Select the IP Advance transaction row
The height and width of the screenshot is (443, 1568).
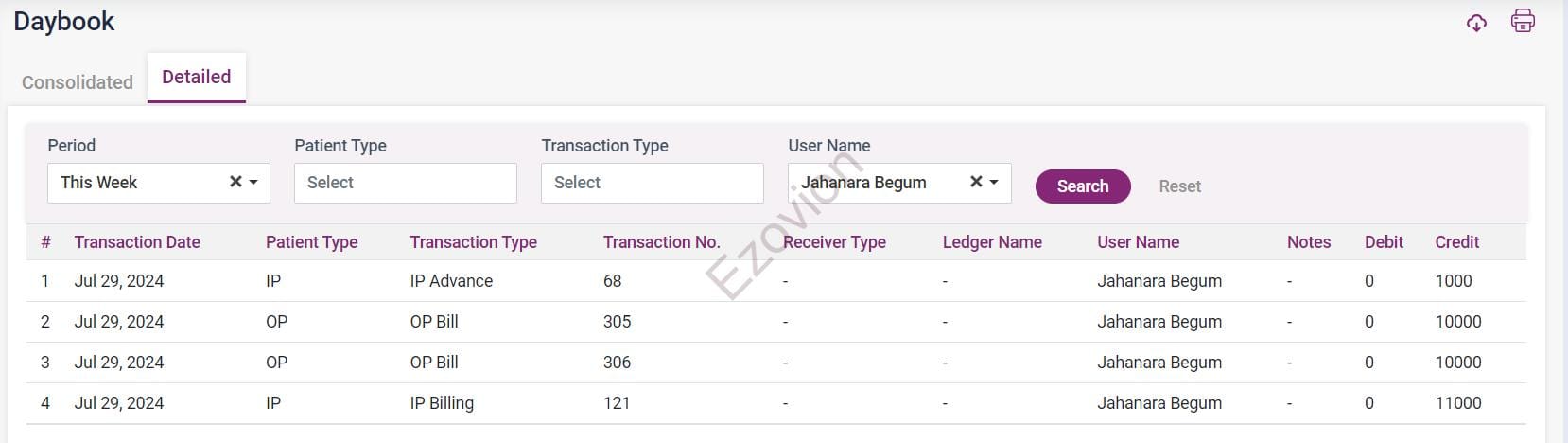pyautogui.click(x=451, y=281)
